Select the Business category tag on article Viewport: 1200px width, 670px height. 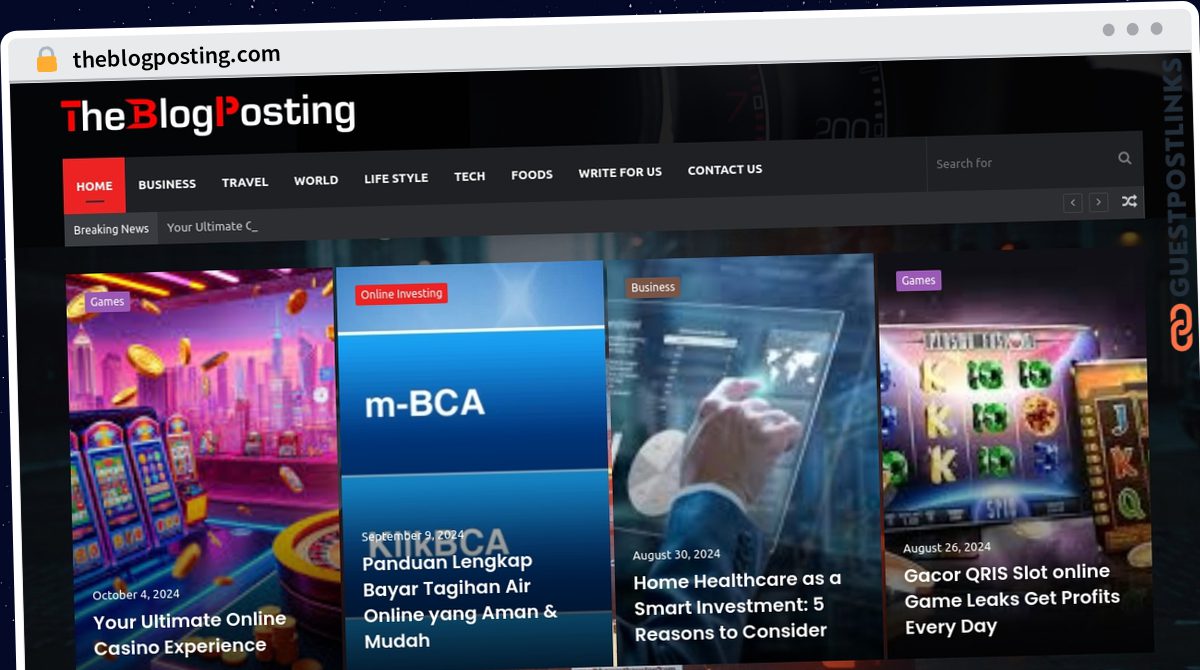pos(653,287)
